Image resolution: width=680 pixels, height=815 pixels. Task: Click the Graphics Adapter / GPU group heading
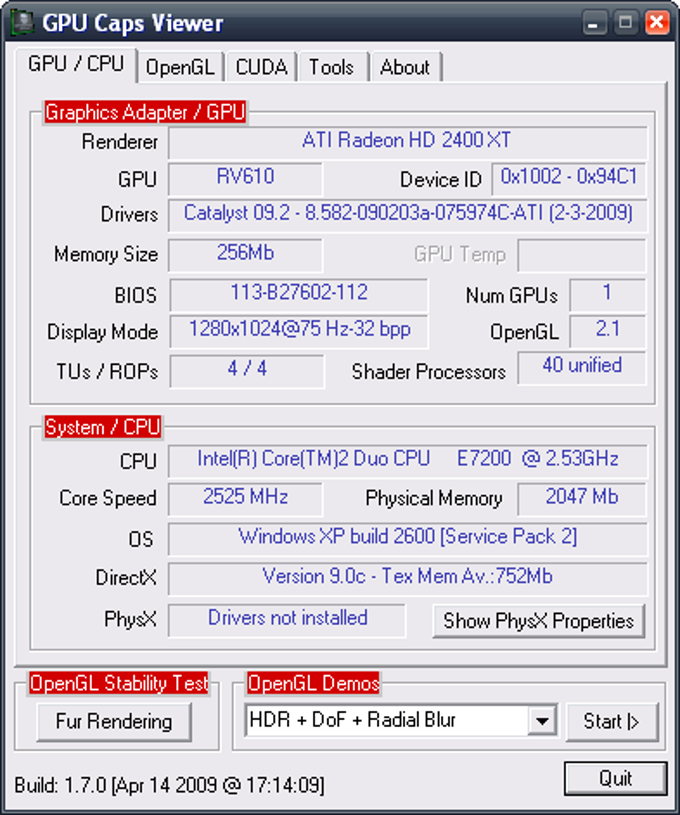coord(145,112)
